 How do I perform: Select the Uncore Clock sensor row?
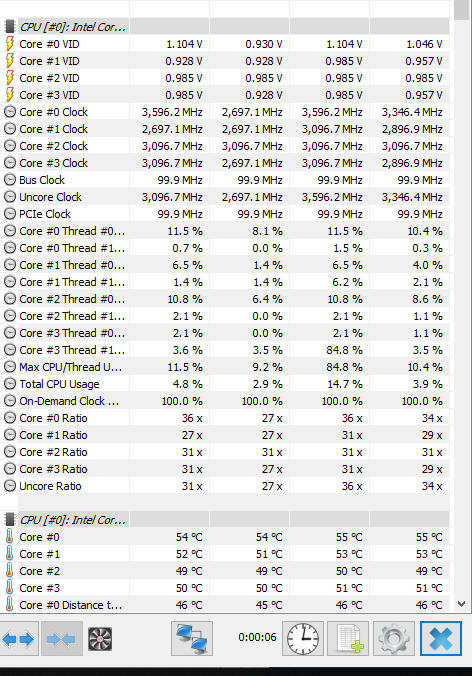225,197
